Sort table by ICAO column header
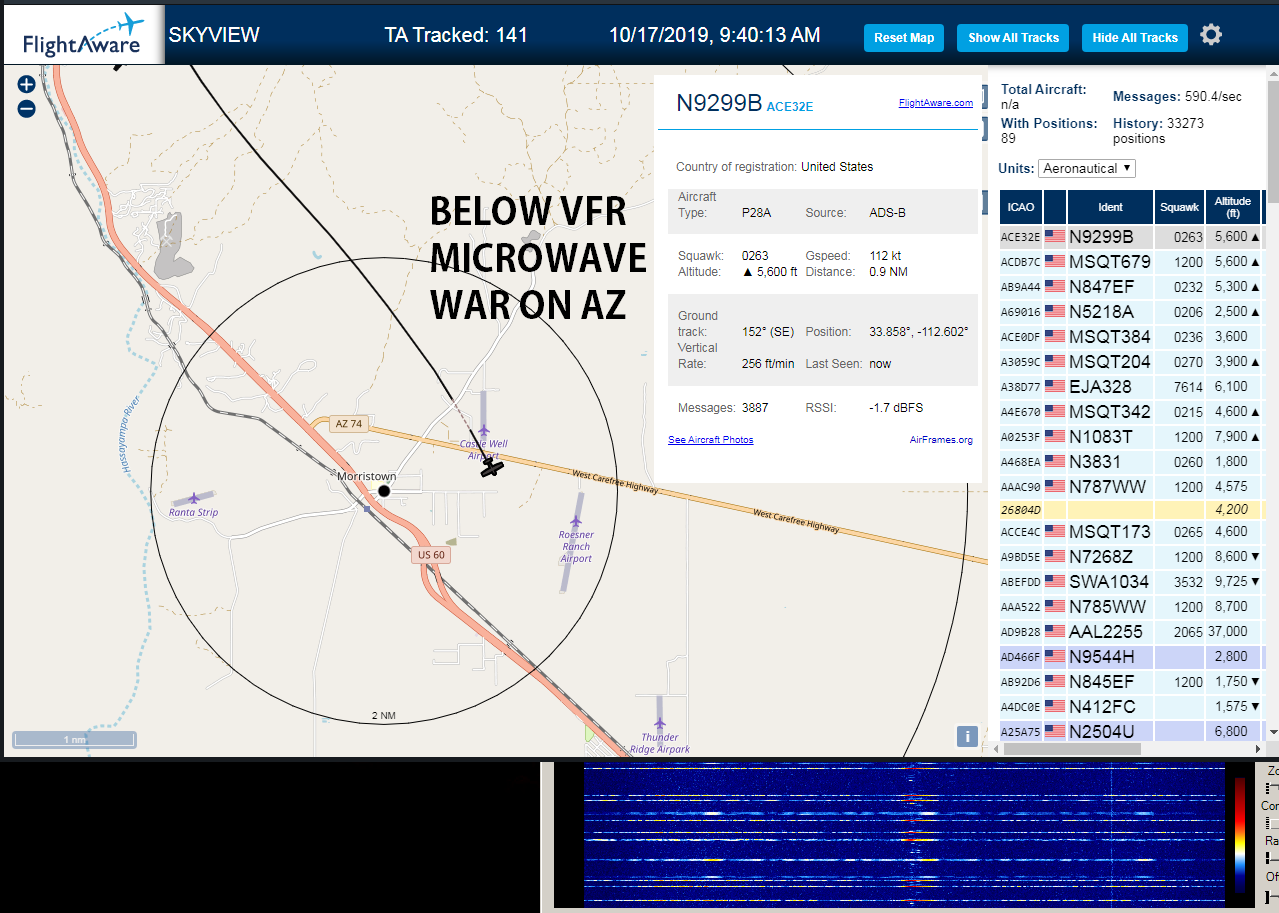 click(1020, 207)
